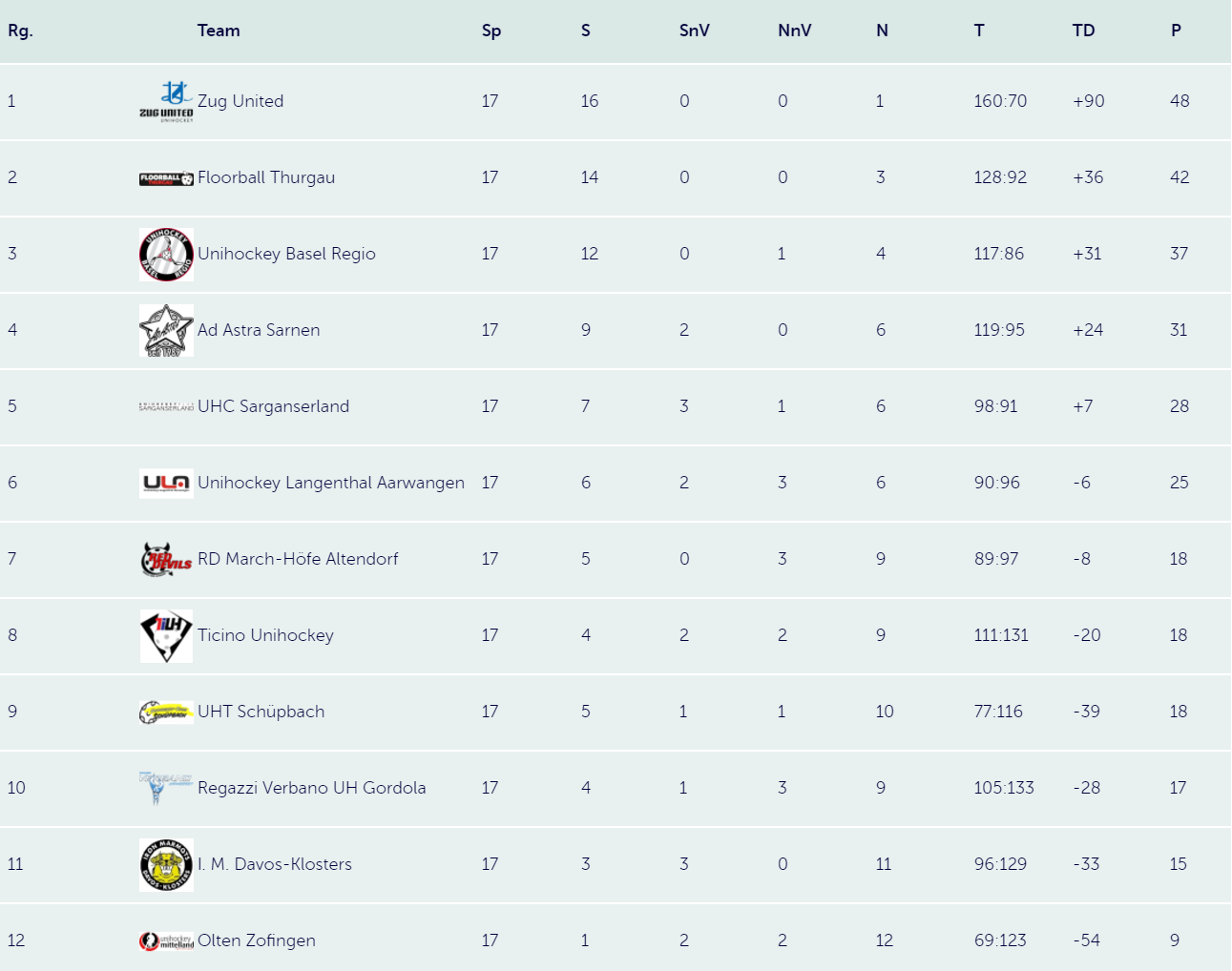Click the Unihockey Basel Regio logo
Screen dimensions: 1232x971
[x=166, y=255]
